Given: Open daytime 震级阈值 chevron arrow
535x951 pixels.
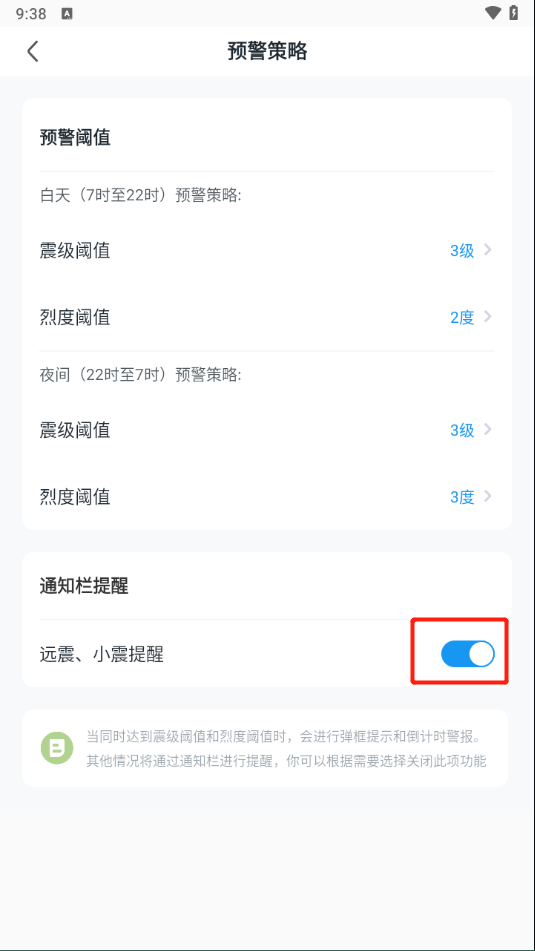Looking at the screenshot, I should (488, 250).
